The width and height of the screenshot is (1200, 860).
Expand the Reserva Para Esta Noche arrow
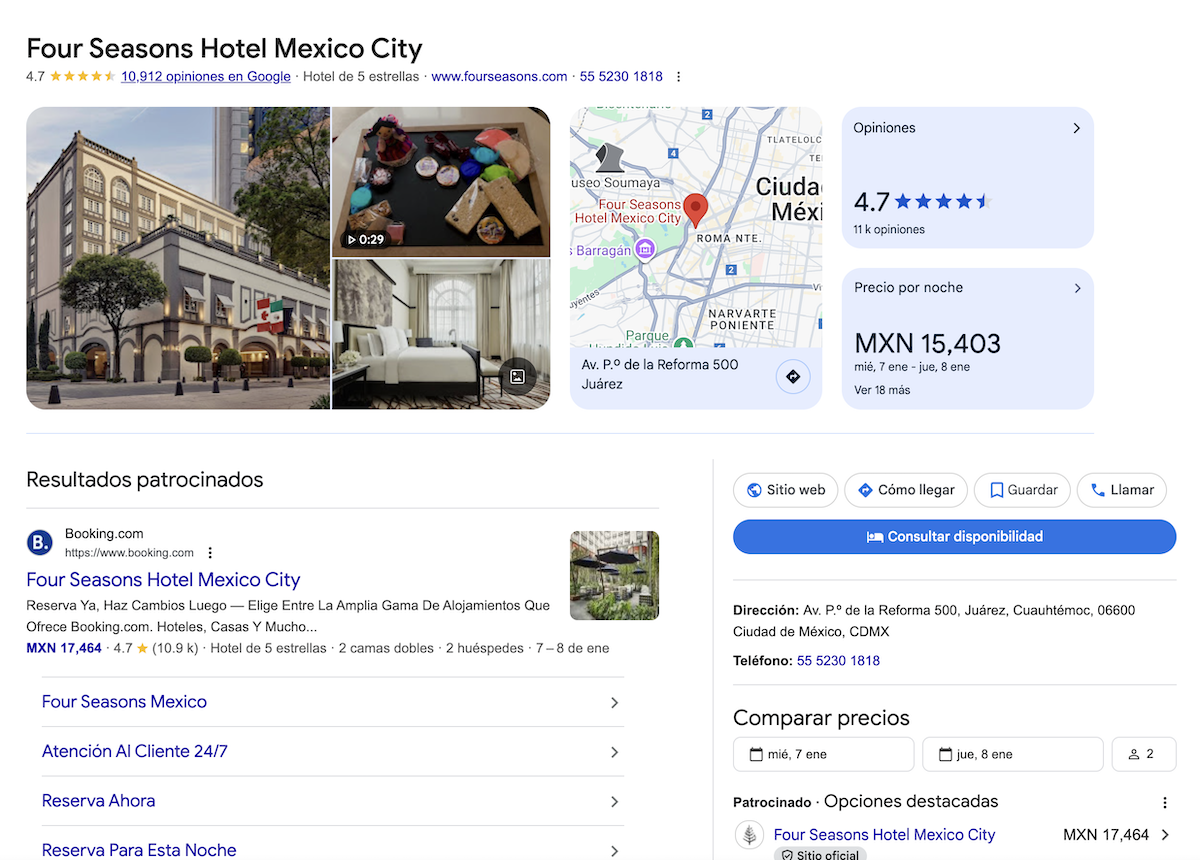click(x=615, y=851)
